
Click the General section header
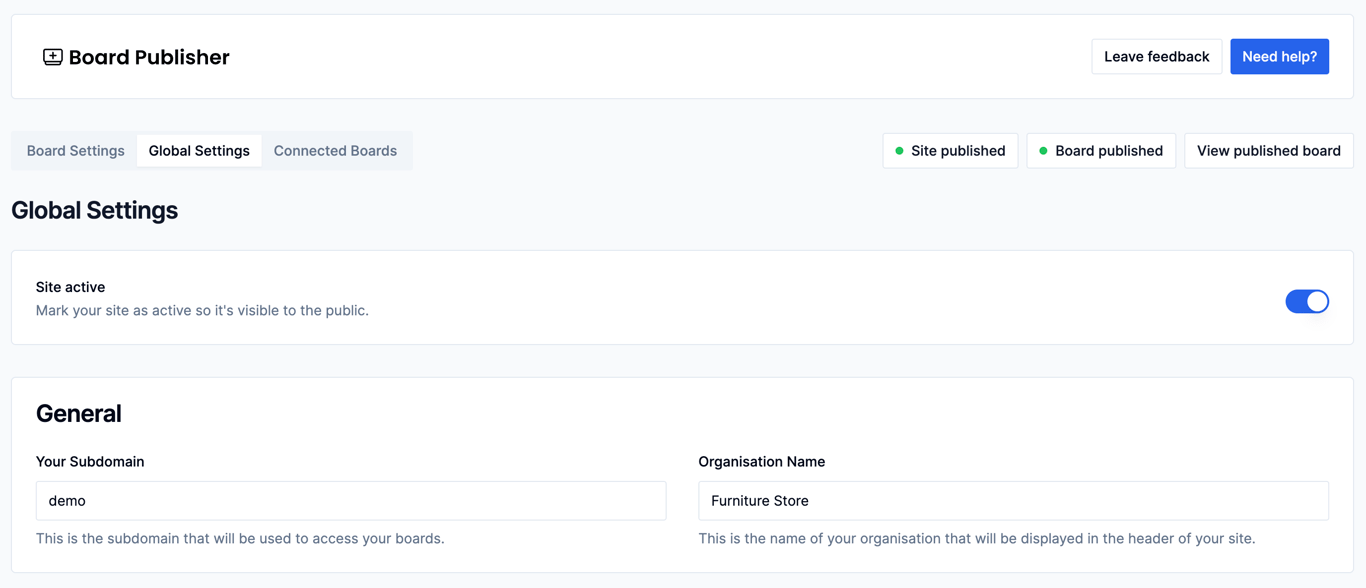click(x=78, y=413)
